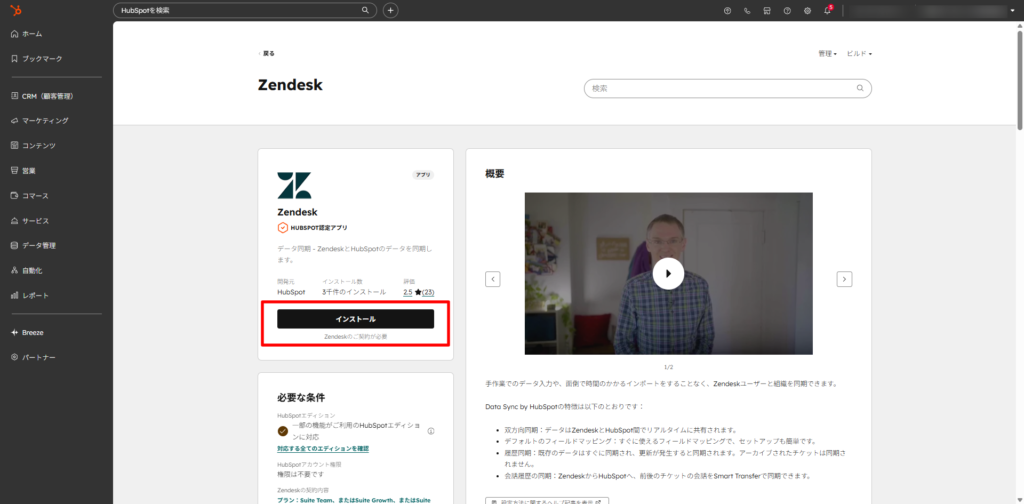Screen dimensions: 1024x504
Task: Click the 必要な条件 heading
Action: (301, 398)
